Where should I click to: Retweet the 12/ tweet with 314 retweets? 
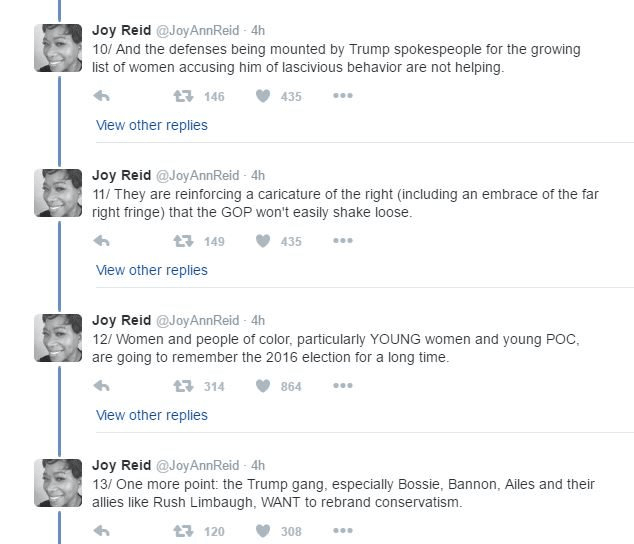tap(183, 386)
